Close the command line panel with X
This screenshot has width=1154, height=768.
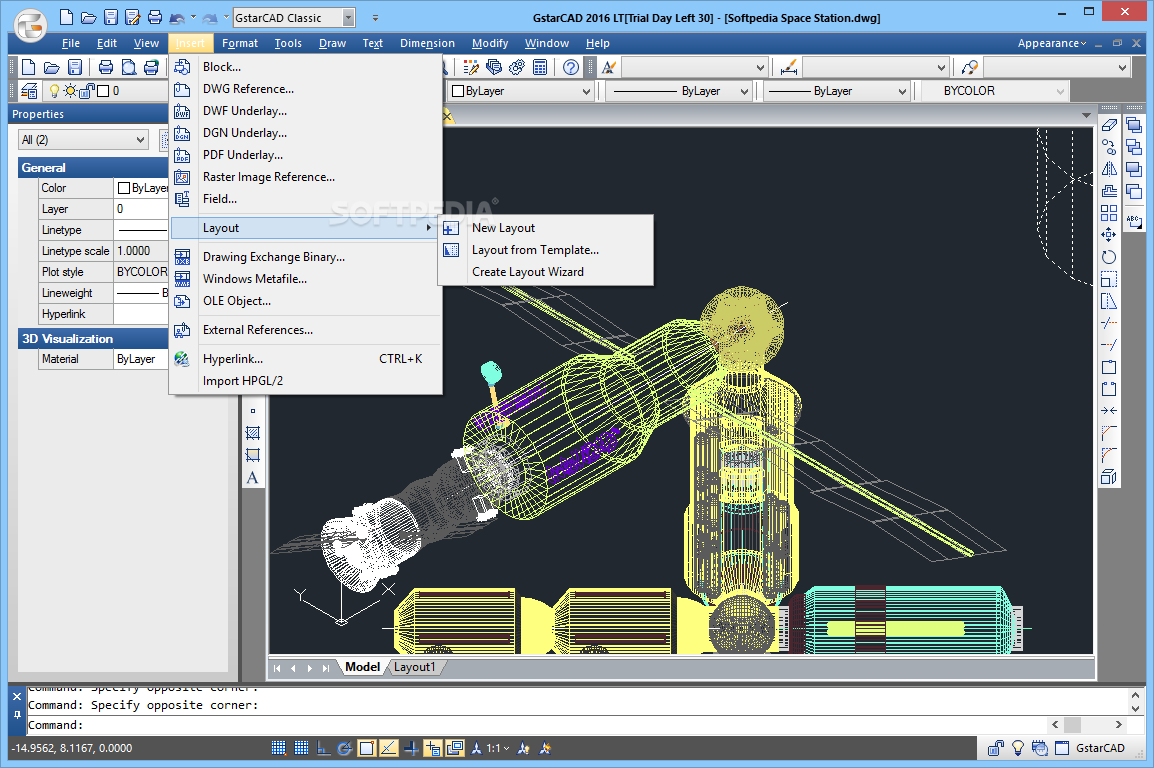point(17,697)
